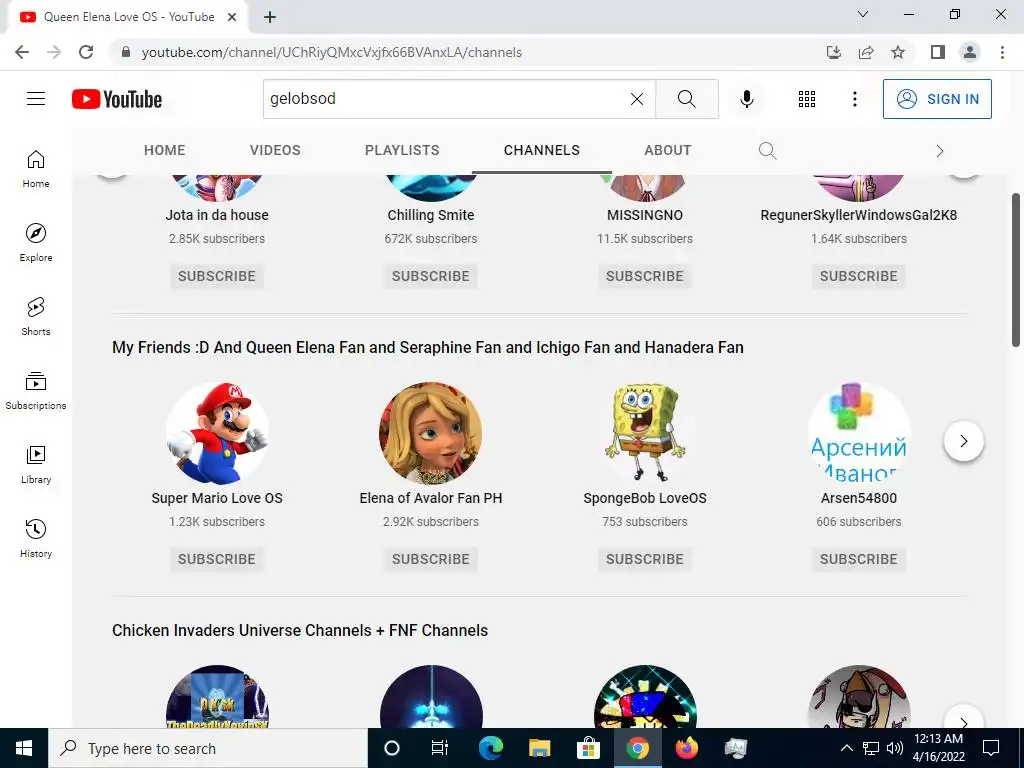Open the Super Mario Love OS channel avatar
The image size is (1024, 768).
click(217, 434)
